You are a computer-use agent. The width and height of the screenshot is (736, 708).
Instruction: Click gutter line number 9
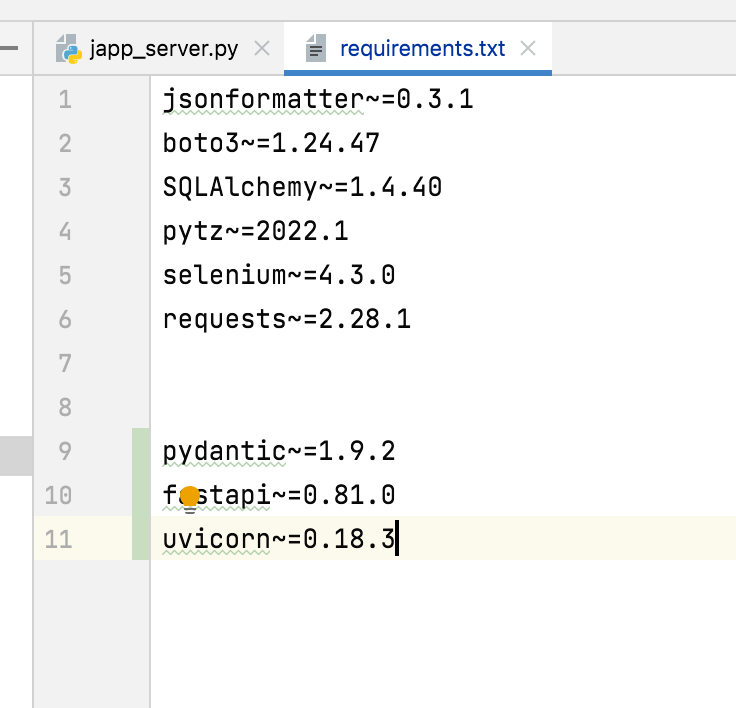[x=65, y=451]
